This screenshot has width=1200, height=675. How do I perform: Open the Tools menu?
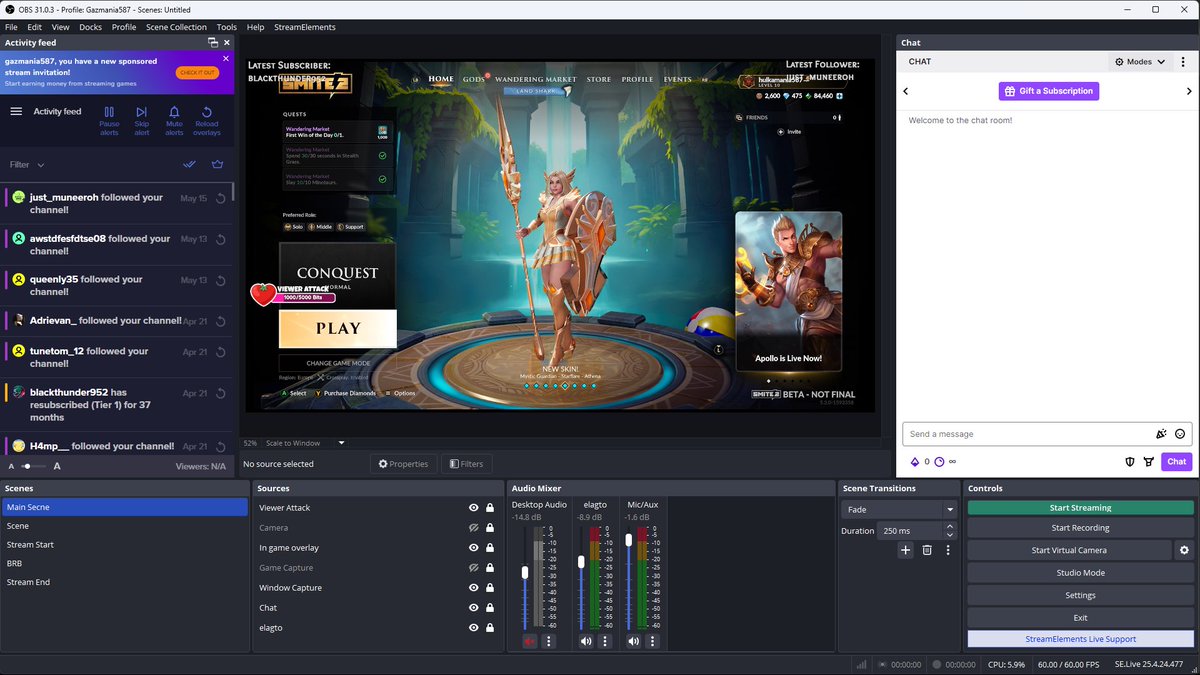coord(227,27)
